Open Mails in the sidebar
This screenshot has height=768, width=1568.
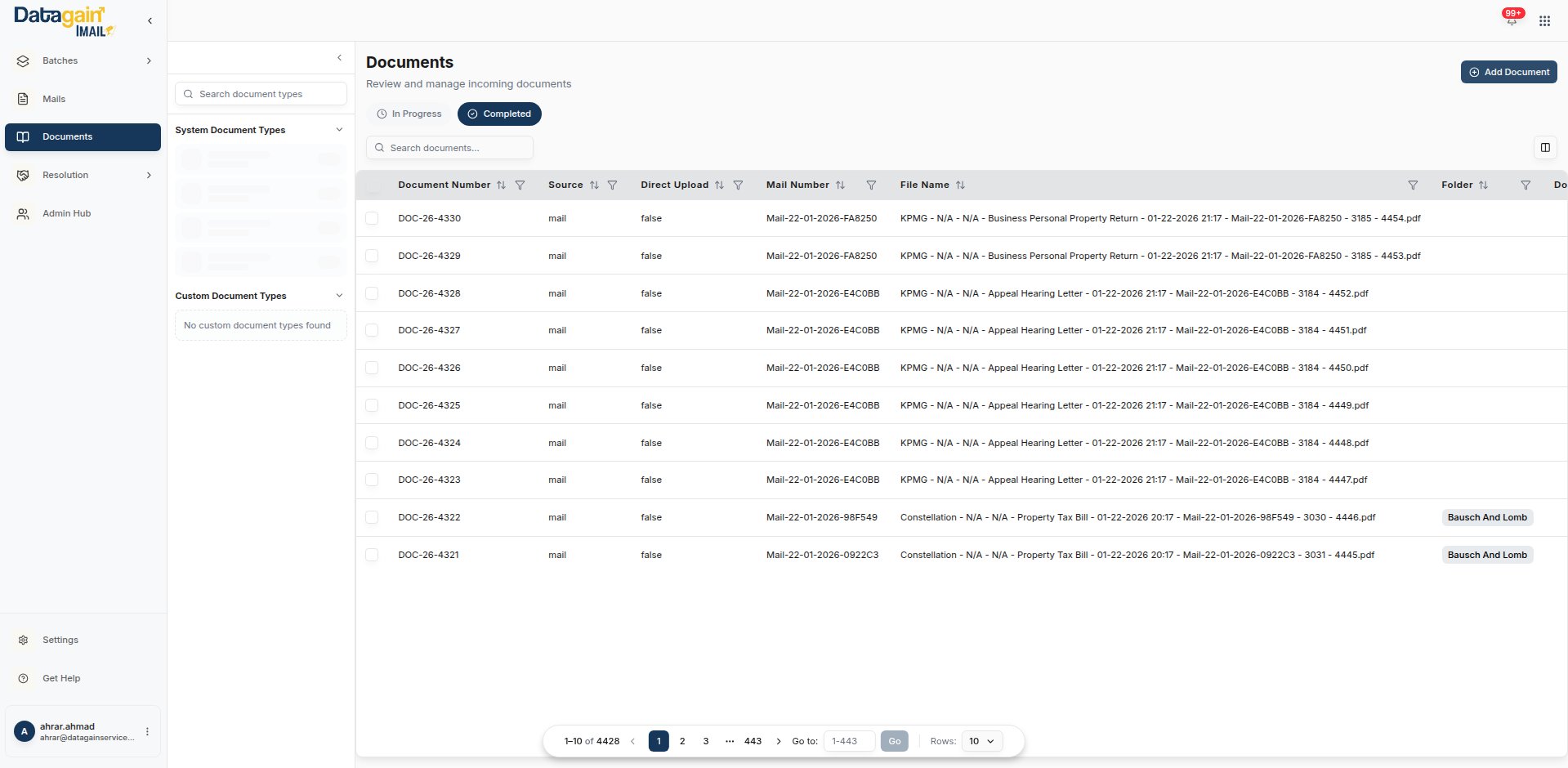click(54, 99)
